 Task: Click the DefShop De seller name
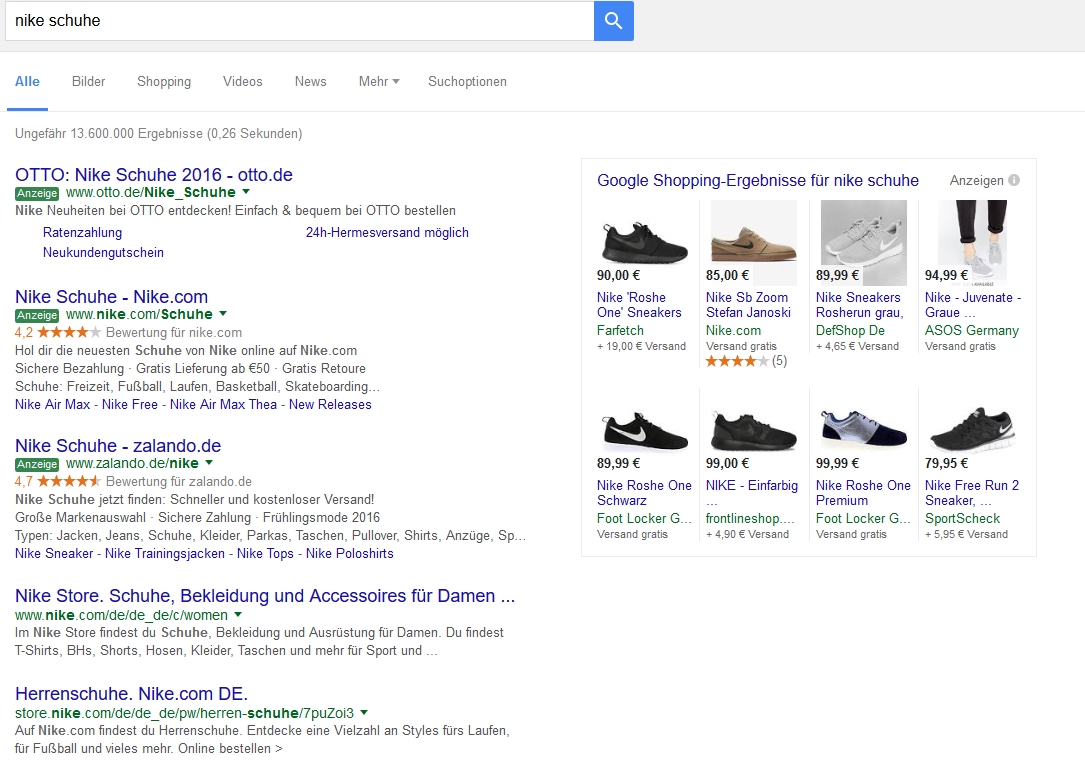click(850, 331)
